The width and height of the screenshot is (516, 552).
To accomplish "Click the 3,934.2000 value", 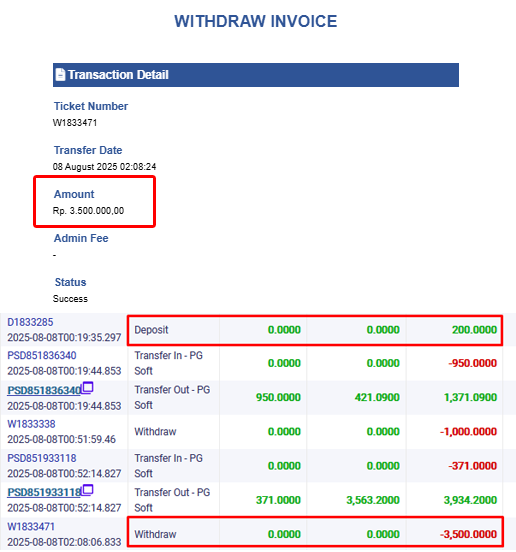I will [x=470, y=500].
